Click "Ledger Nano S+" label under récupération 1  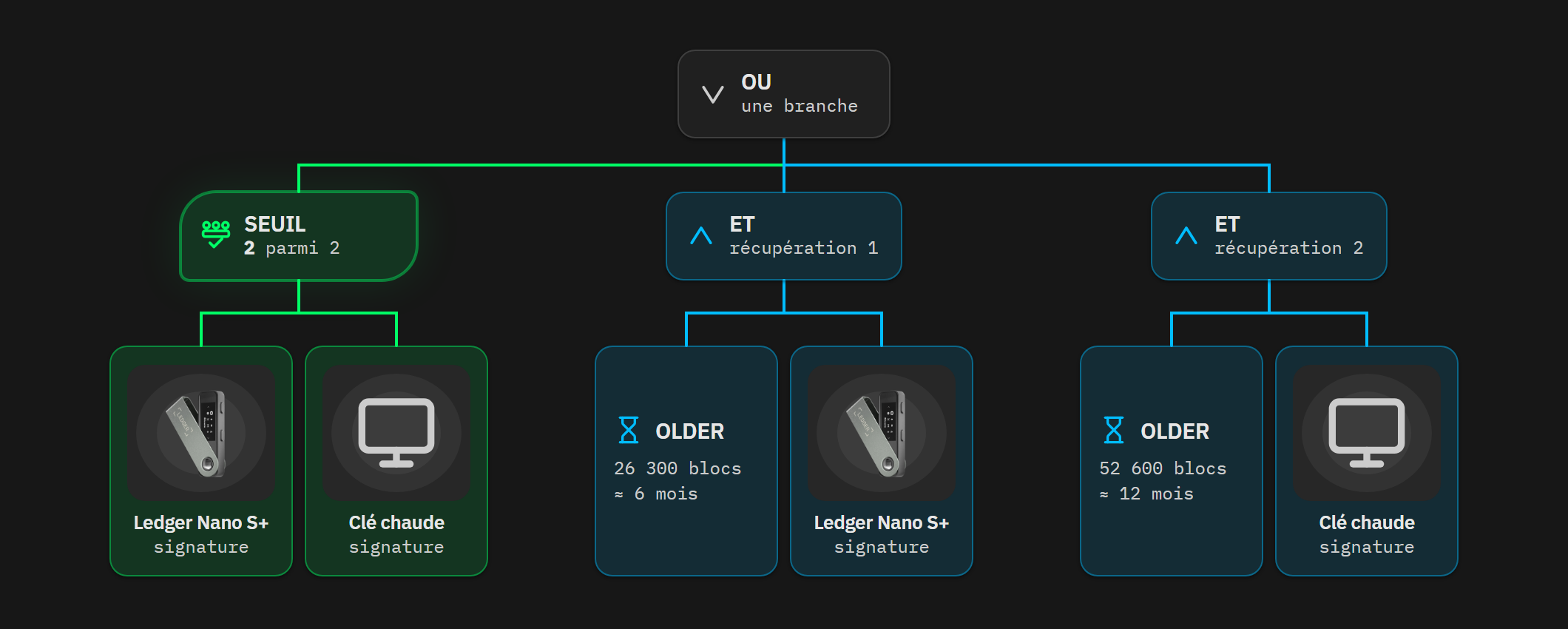882,522
